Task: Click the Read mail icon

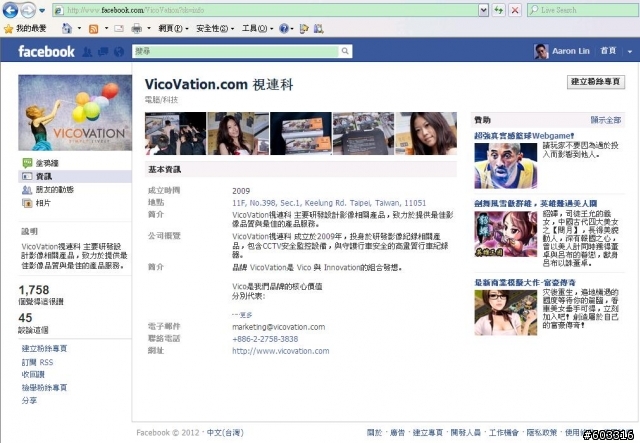Action: click(119, 29)
